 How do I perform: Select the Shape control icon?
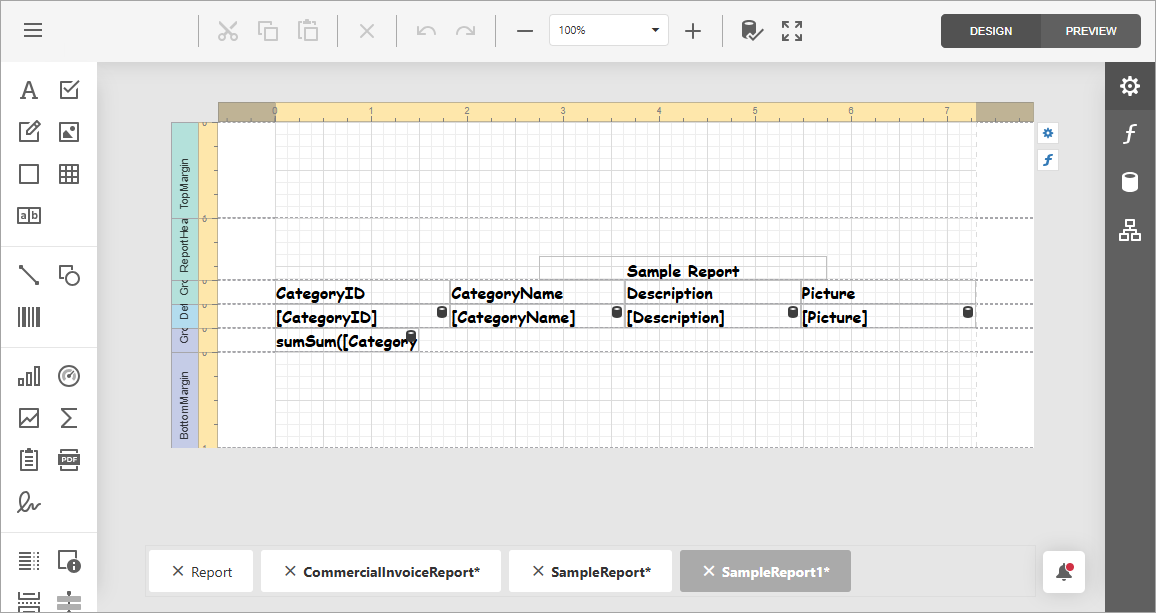click(x=69, y=275)
